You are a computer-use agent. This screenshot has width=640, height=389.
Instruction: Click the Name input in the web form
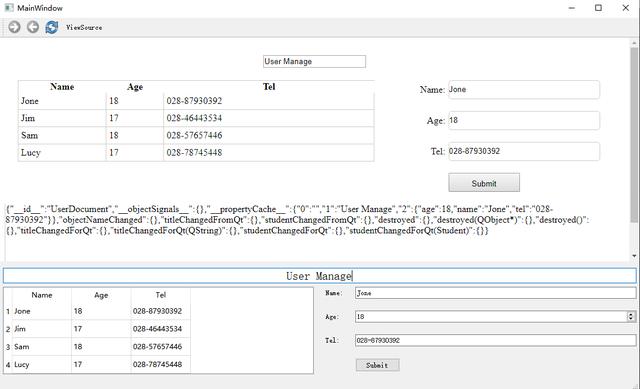pyautogui.click(x=524, y=89)
